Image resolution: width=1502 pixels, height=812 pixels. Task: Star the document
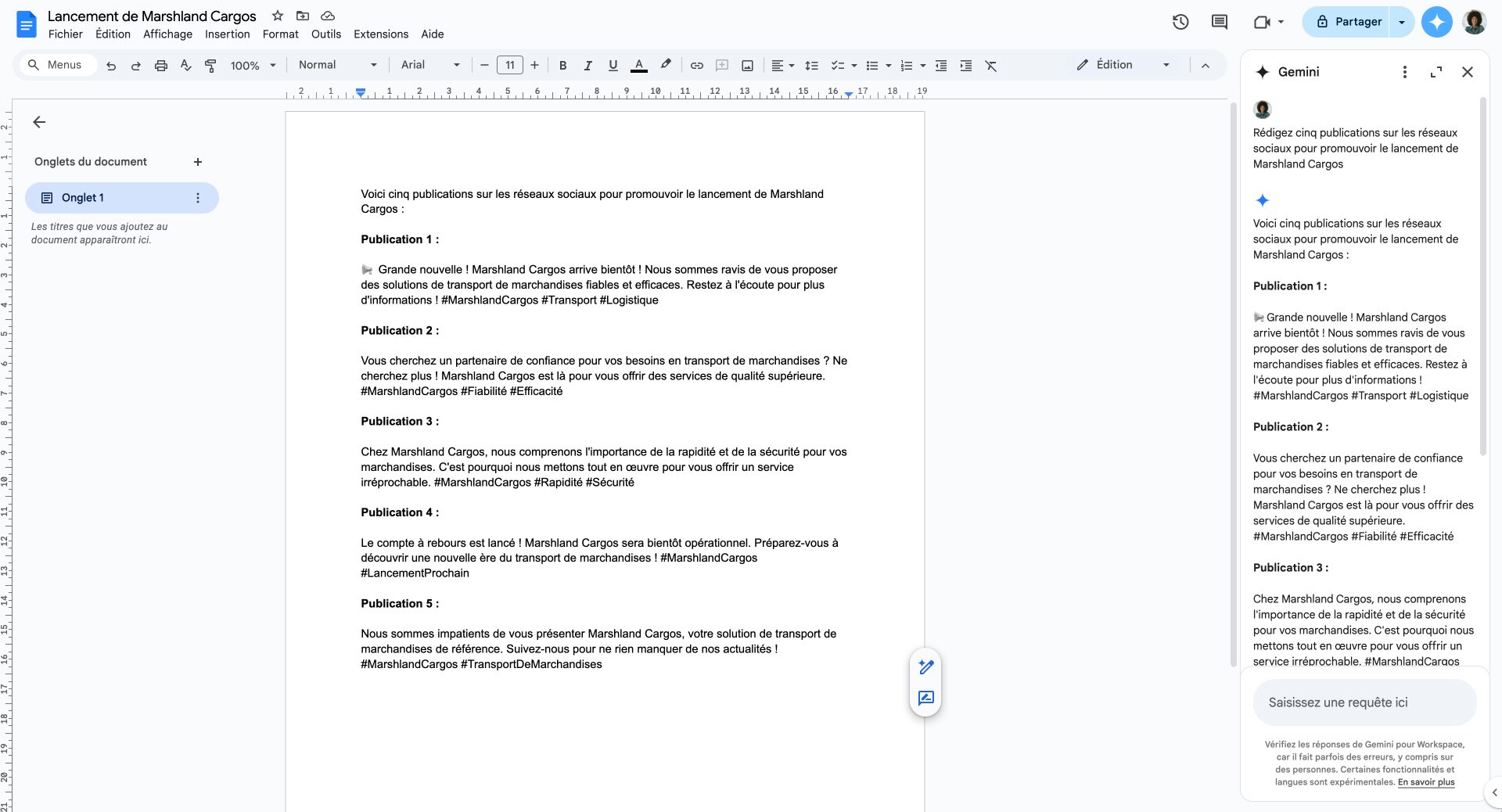(278, 16)
